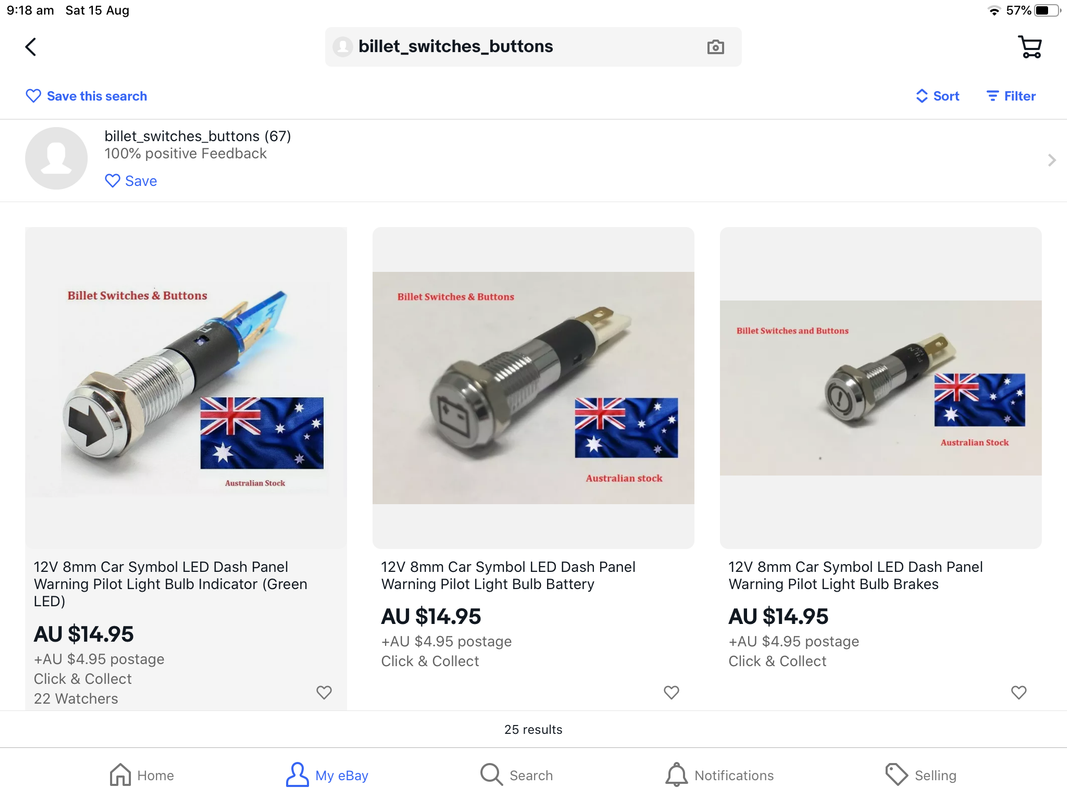
Task: Open the shopping cart
Action: point(1029,47)
